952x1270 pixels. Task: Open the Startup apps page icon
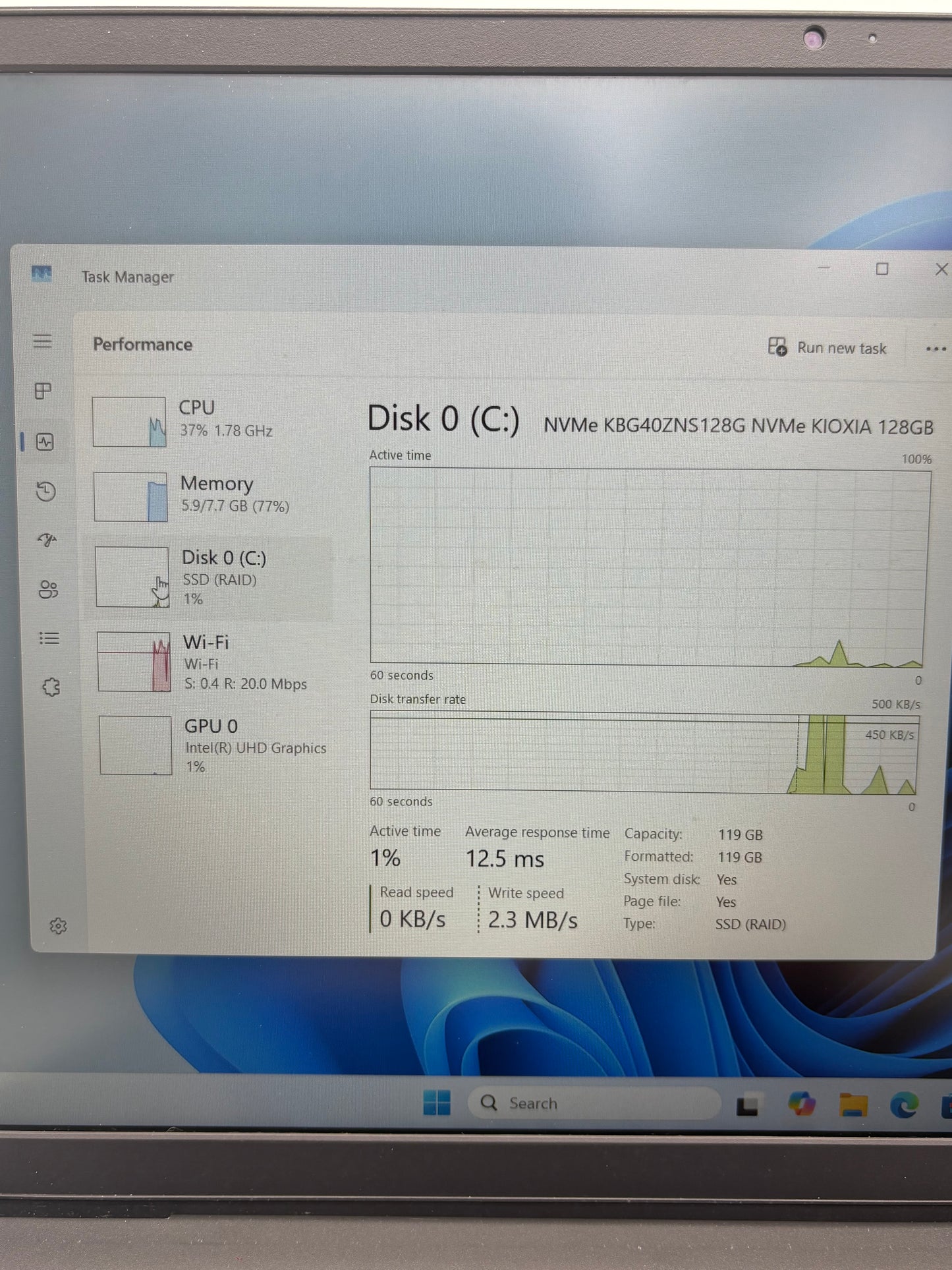[x=47, y=540]
